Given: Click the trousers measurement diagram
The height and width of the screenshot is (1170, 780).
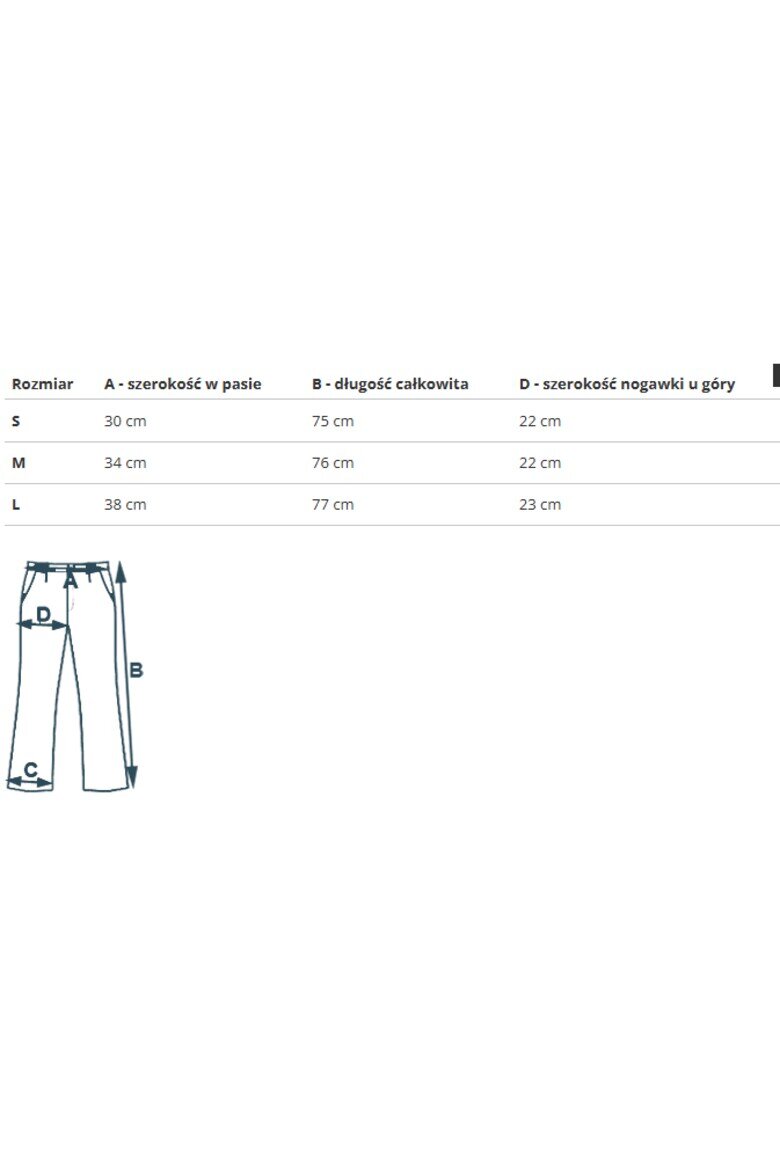Looking at the screenshot, I should click(74, 676).
